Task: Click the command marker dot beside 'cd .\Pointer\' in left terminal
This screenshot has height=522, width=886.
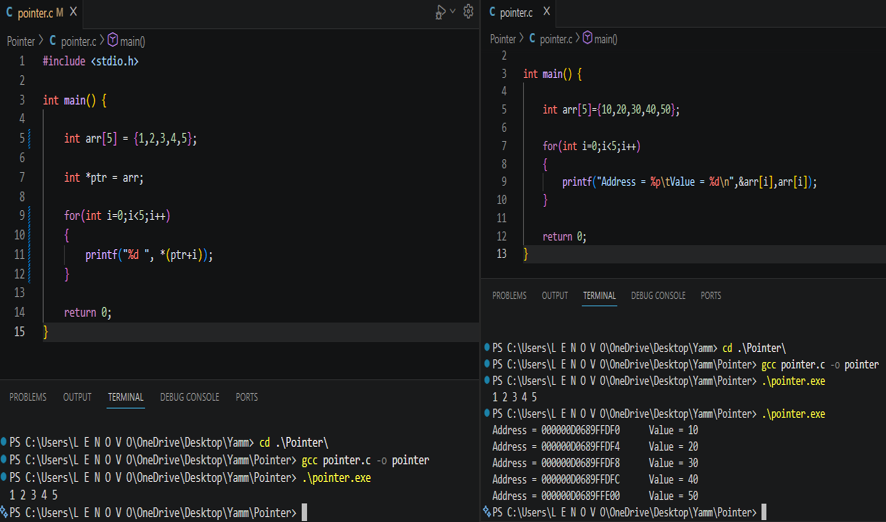Action: pos(4,441)
